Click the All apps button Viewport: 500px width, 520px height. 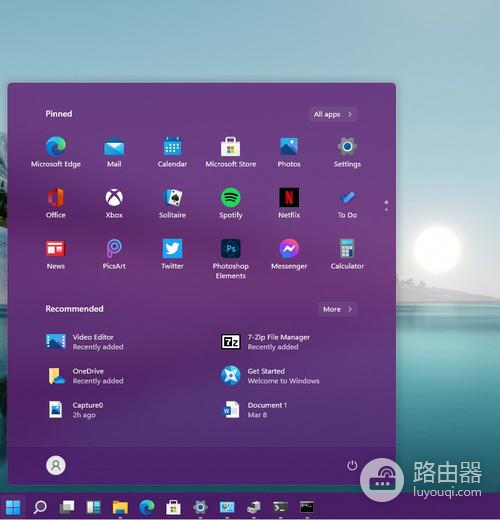click(x=333, y=114)
